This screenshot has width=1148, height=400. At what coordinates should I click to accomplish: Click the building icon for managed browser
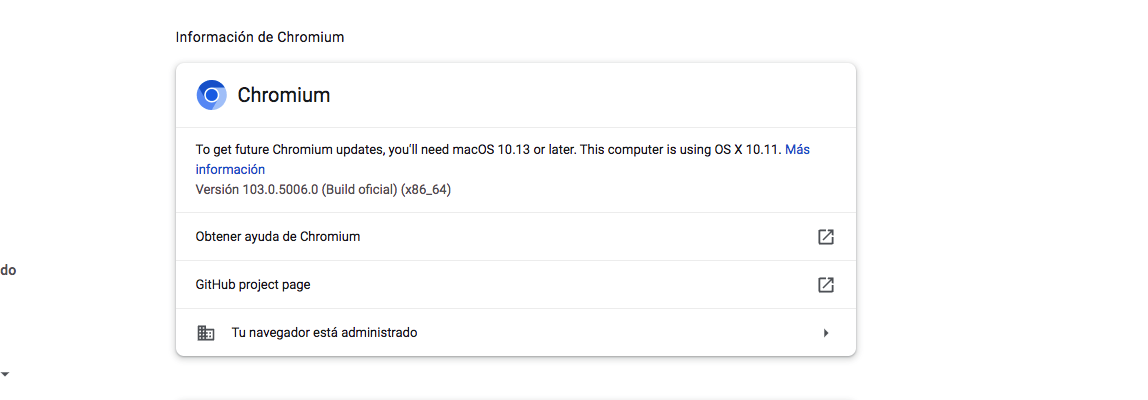pos(206,333)
